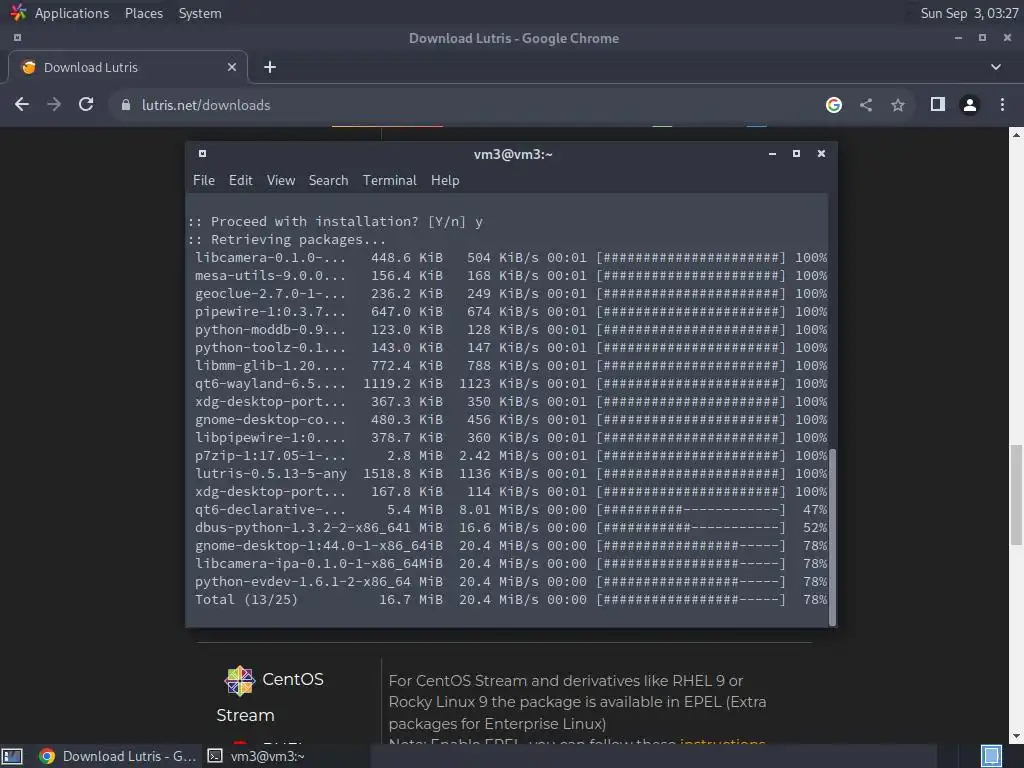The width and height of the screenshot is (1024, 768).
Task: Open the Places menu
Action: pyautogui.click(x=144, y=13)
